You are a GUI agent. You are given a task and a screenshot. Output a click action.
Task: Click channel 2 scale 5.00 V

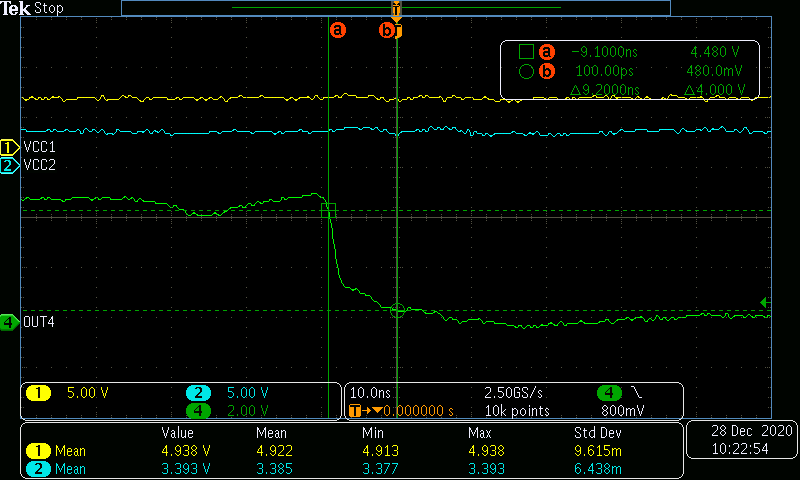(x=247, y=393)
